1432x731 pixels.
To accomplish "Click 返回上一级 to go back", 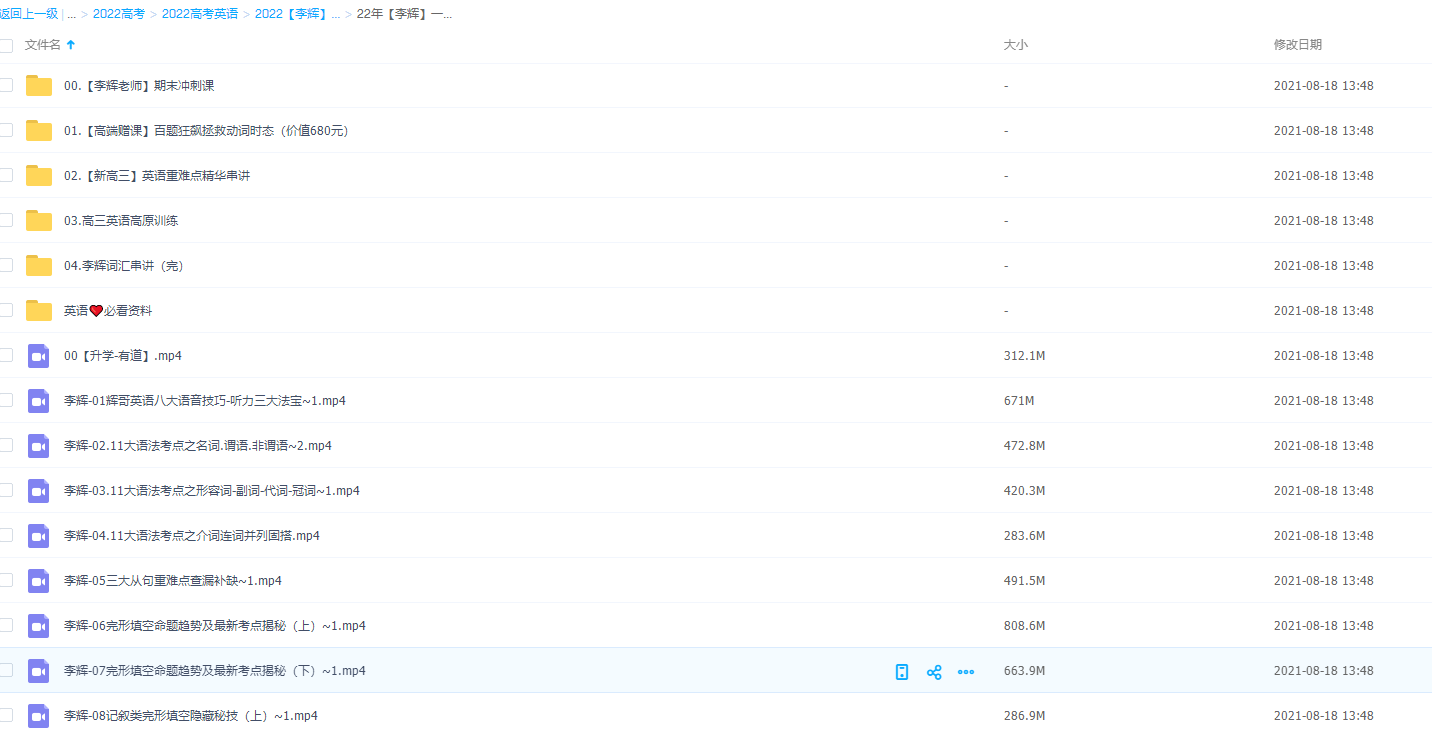I will (x=29, y=14).
